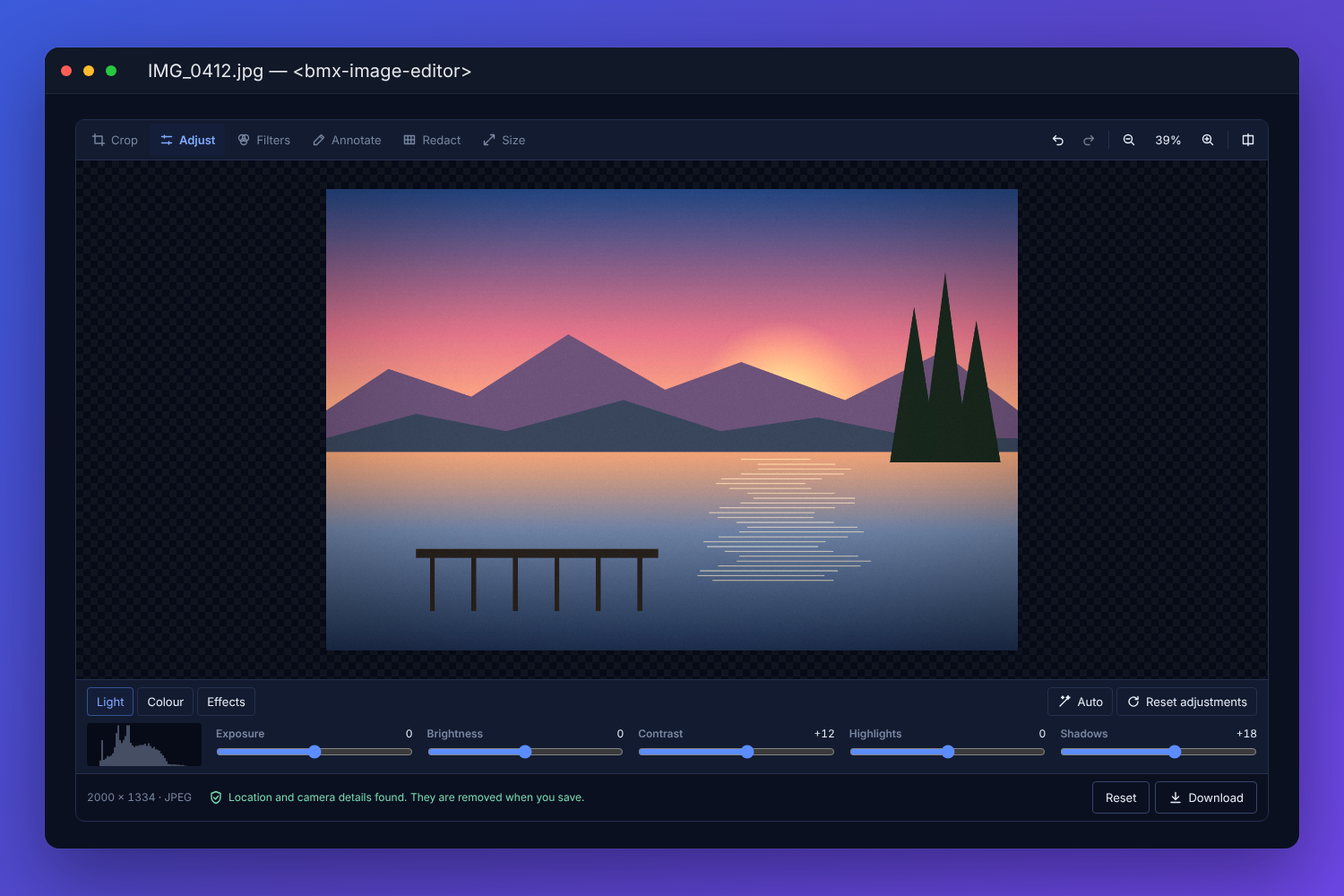Click the Exposure slider handle

point(314,752)
